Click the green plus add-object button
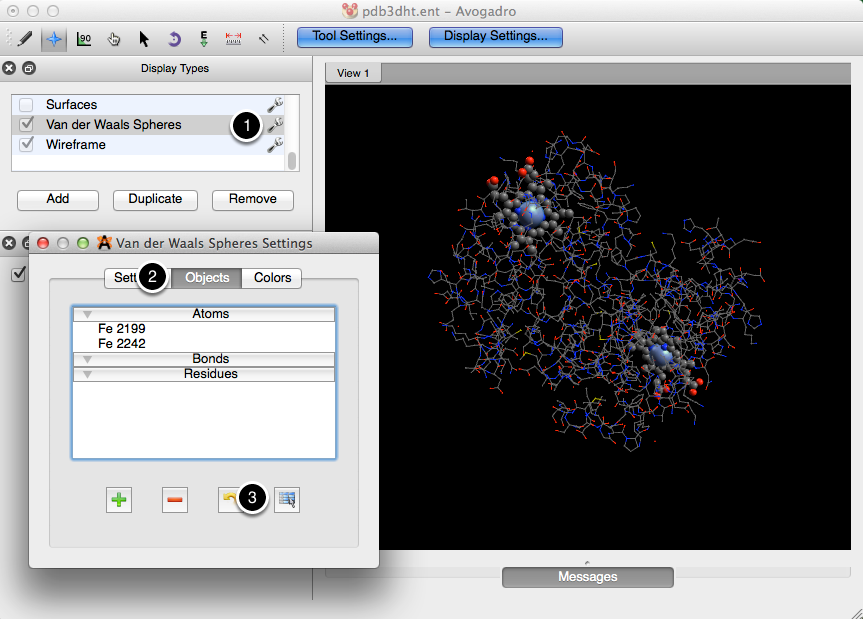The width and height of the screenshot is (863, 619). pos(119,500)
